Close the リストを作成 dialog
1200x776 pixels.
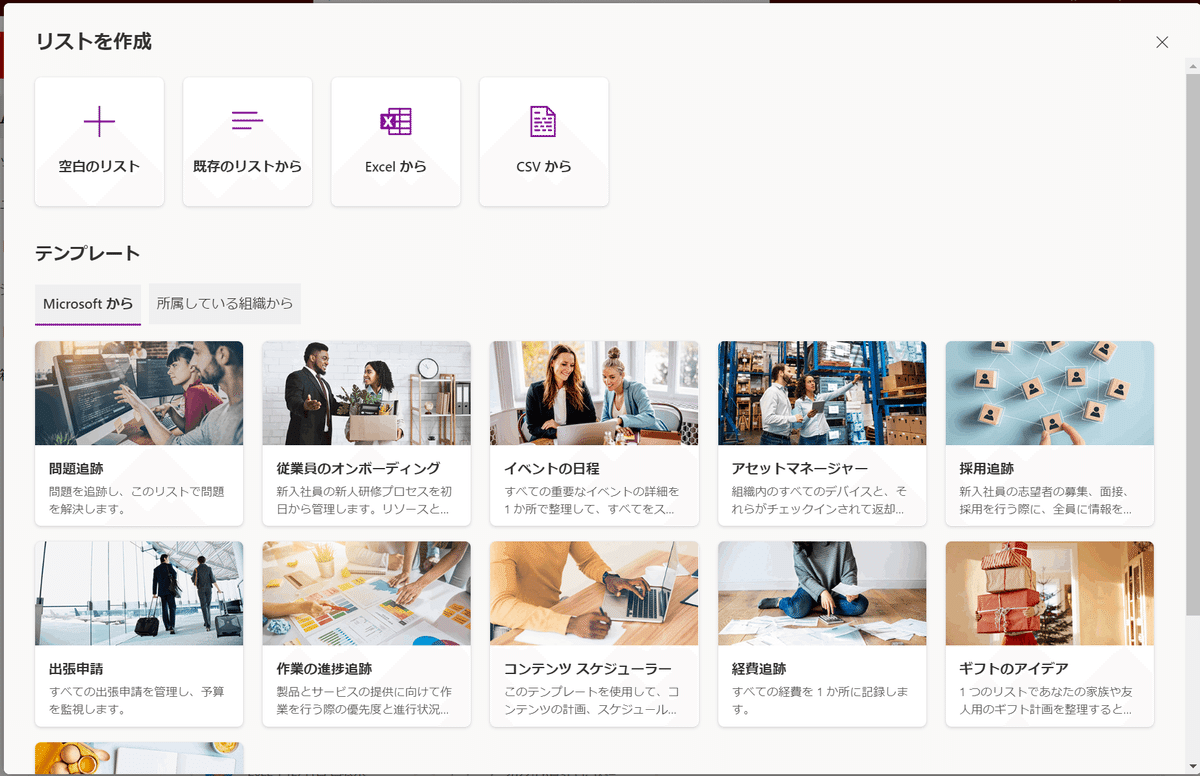pos(1162,42)
